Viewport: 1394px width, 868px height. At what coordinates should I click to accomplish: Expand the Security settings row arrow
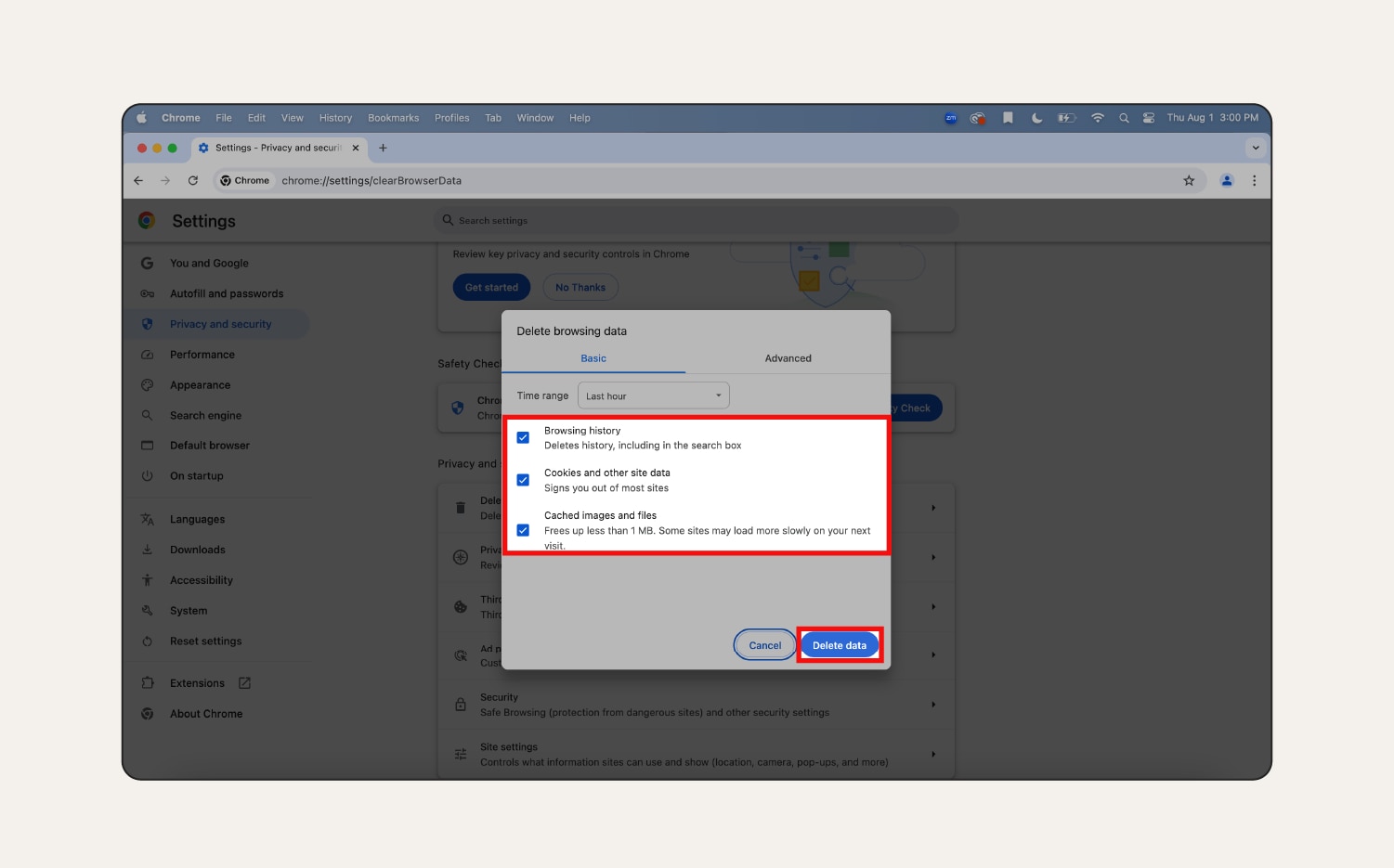933,705
